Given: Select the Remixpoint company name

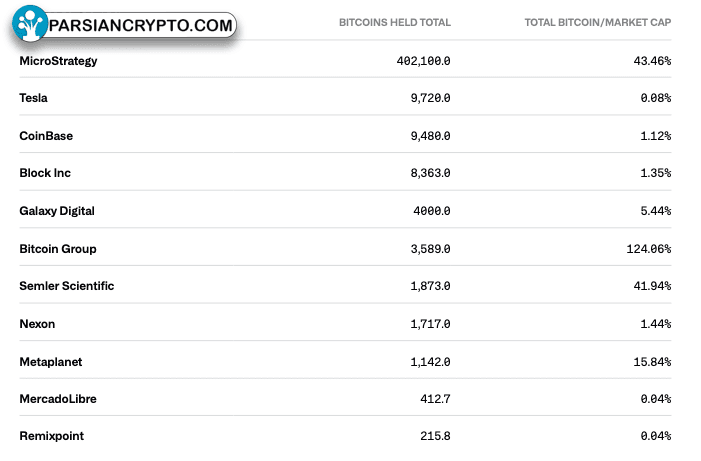Looking at the screenshot, I should pyautogui.click(x=51, y=436).
